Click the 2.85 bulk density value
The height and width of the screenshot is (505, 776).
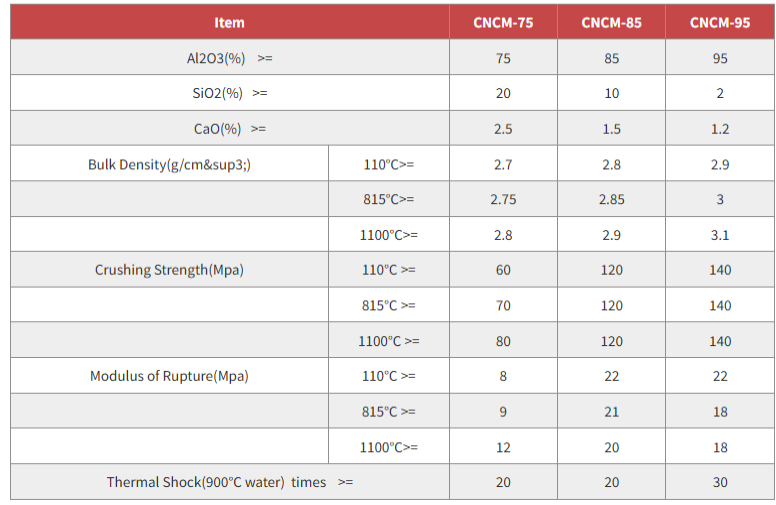click(x=611, y=199)
